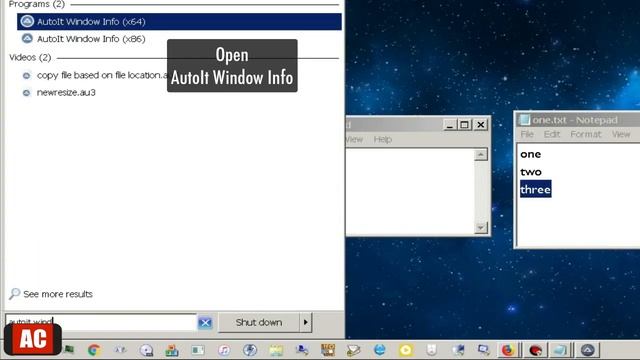Click highlighted word 'three' in one.txt
This screenshot has height=360, width=640.
pyautogui.click(x=536, y=189)
